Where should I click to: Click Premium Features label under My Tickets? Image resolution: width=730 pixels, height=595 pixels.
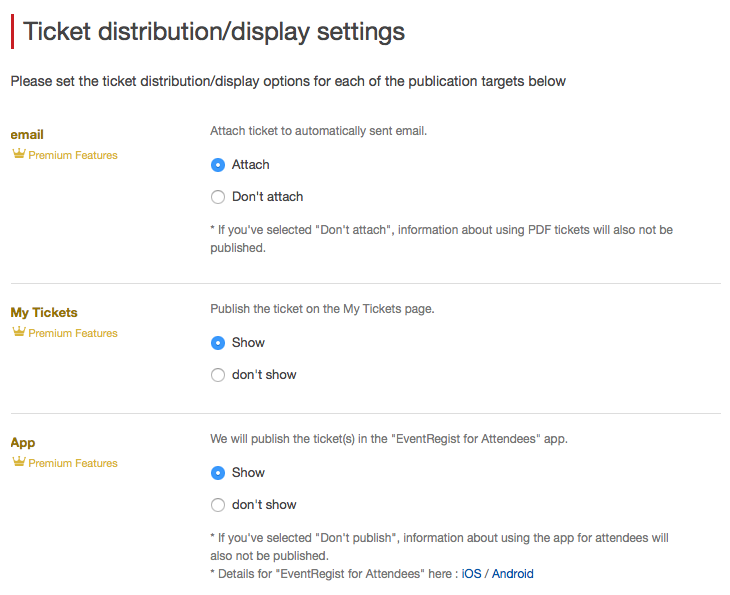pyautogui.click(x=73, y=333)
